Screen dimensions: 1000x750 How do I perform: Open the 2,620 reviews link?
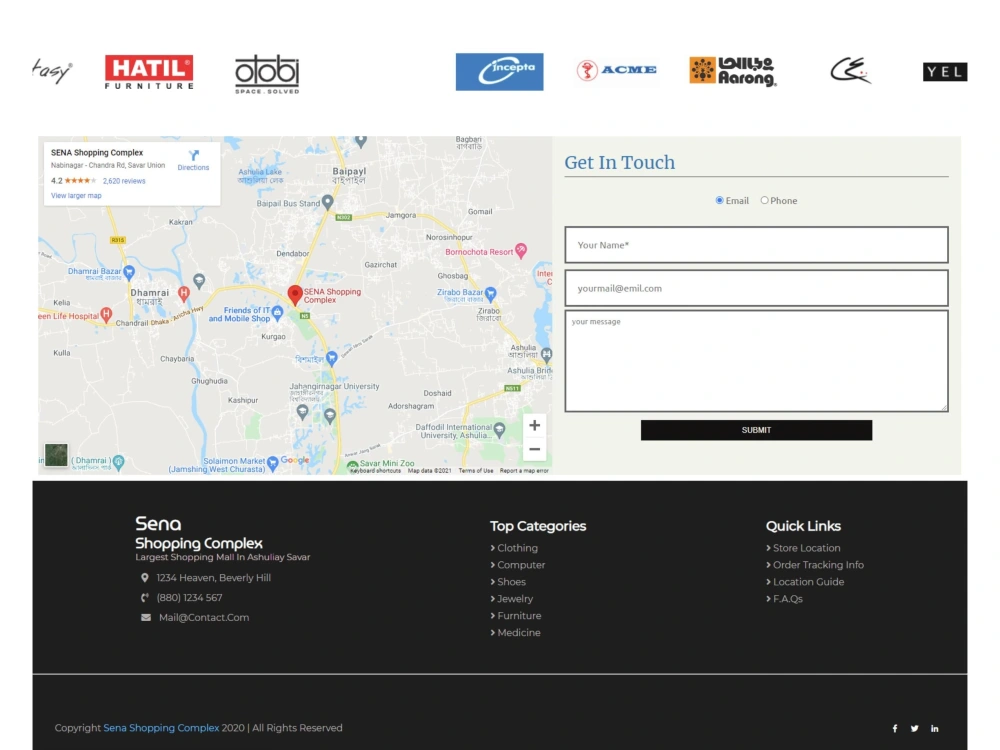point(124,181)
